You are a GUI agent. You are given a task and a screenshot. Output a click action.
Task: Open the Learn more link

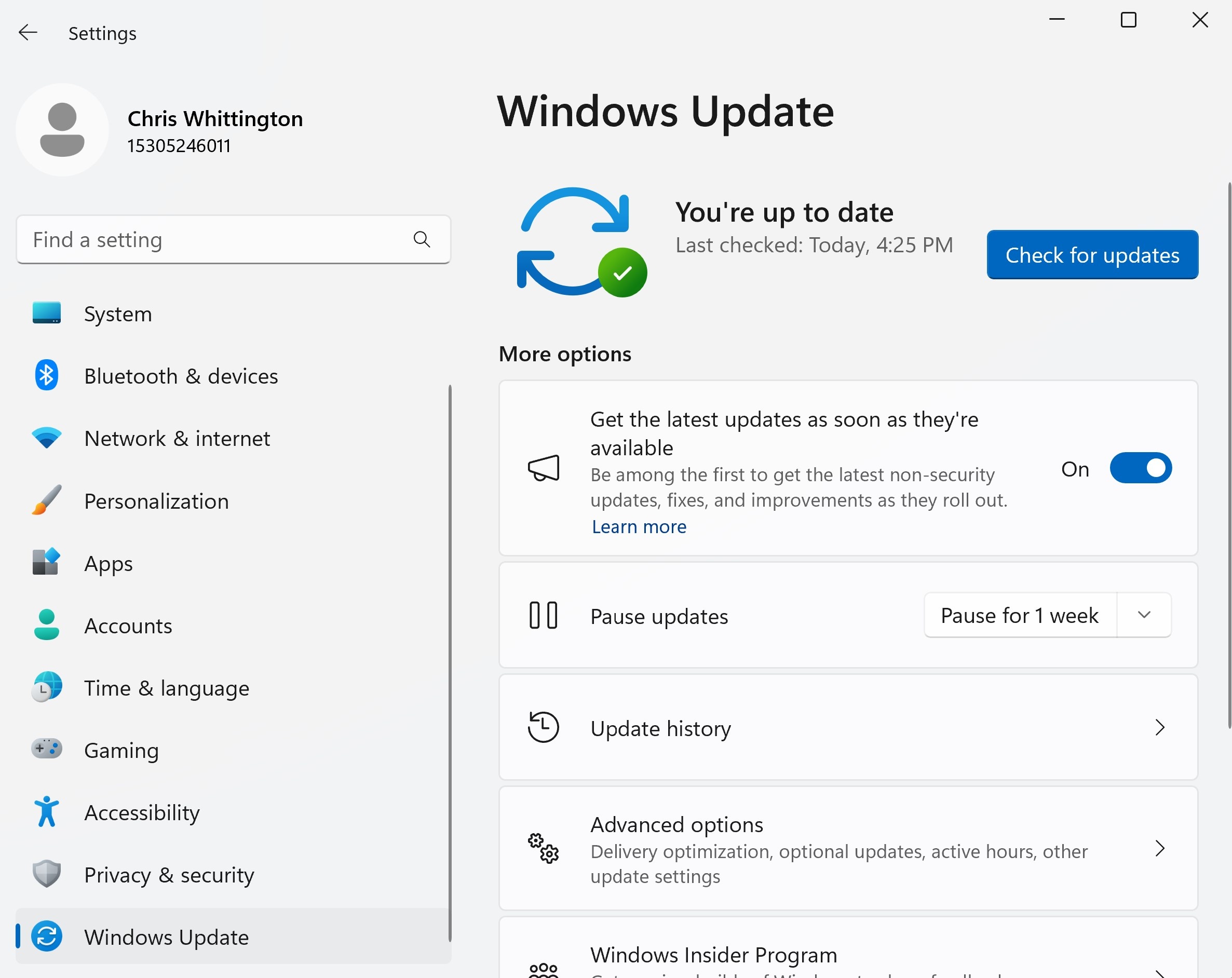[639, 526]
